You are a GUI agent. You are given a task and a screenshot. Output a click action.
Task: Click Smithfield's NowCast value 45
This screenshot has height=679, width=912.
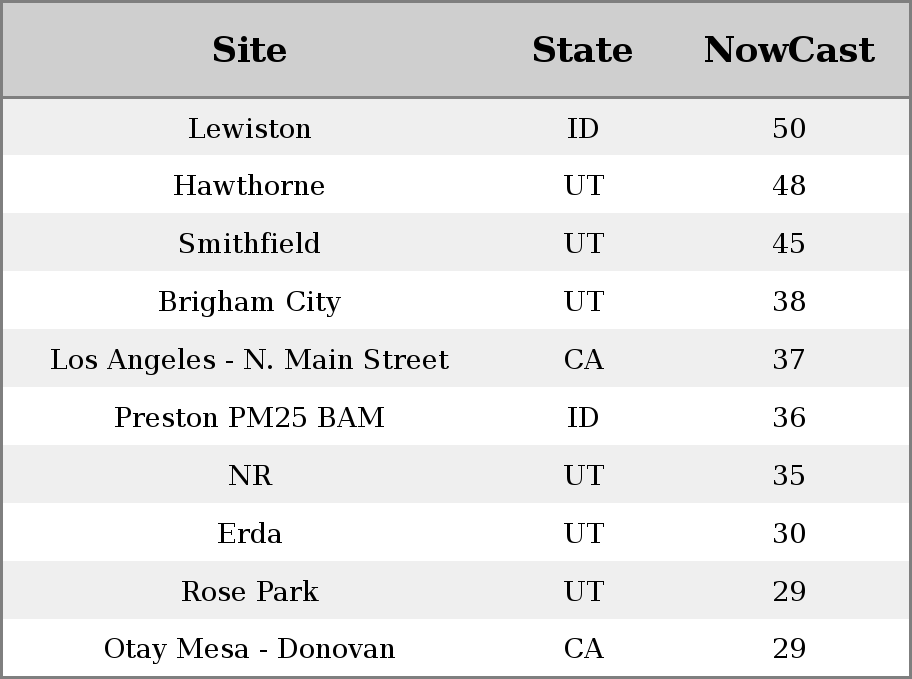pyautogui.click(x=788, y=244)
